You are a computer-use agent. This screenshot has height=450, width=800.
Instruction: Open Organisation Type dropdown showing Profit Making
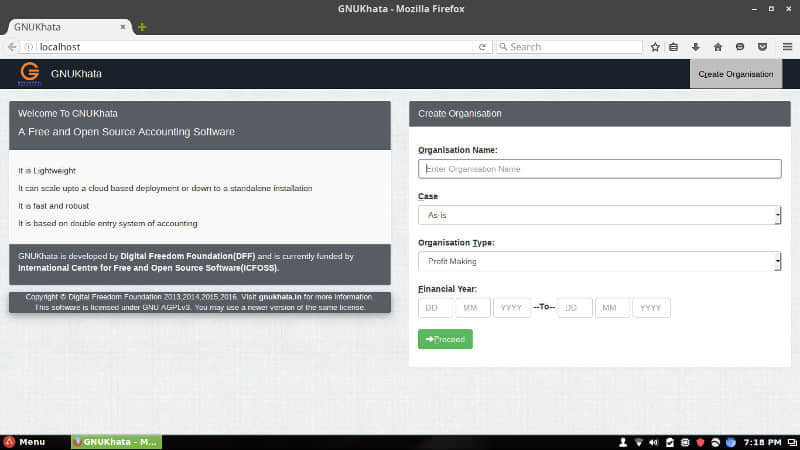[x=599, y=261]
